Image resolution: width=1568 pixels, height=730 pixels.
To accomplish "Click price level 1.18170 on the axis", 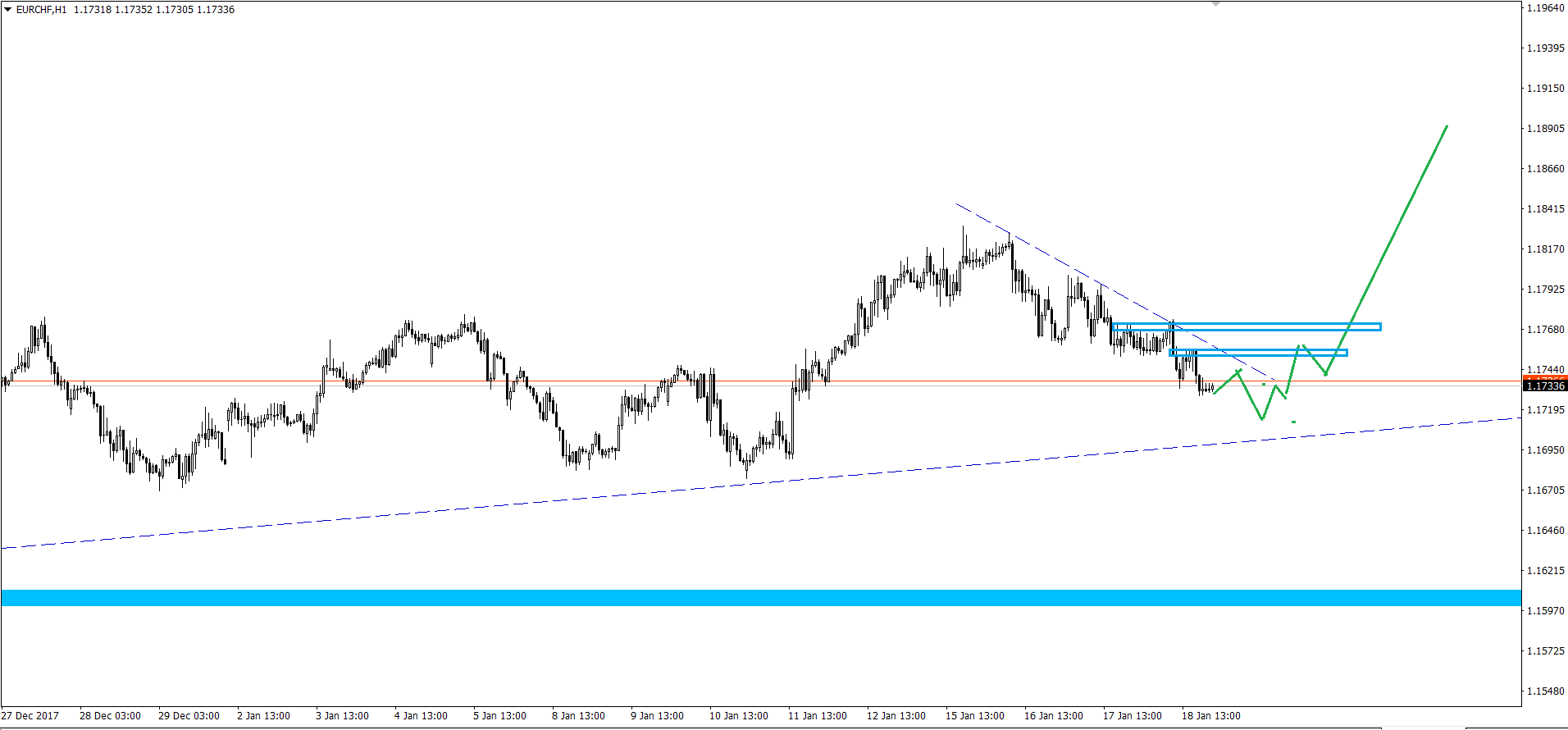I will 1545,249.
